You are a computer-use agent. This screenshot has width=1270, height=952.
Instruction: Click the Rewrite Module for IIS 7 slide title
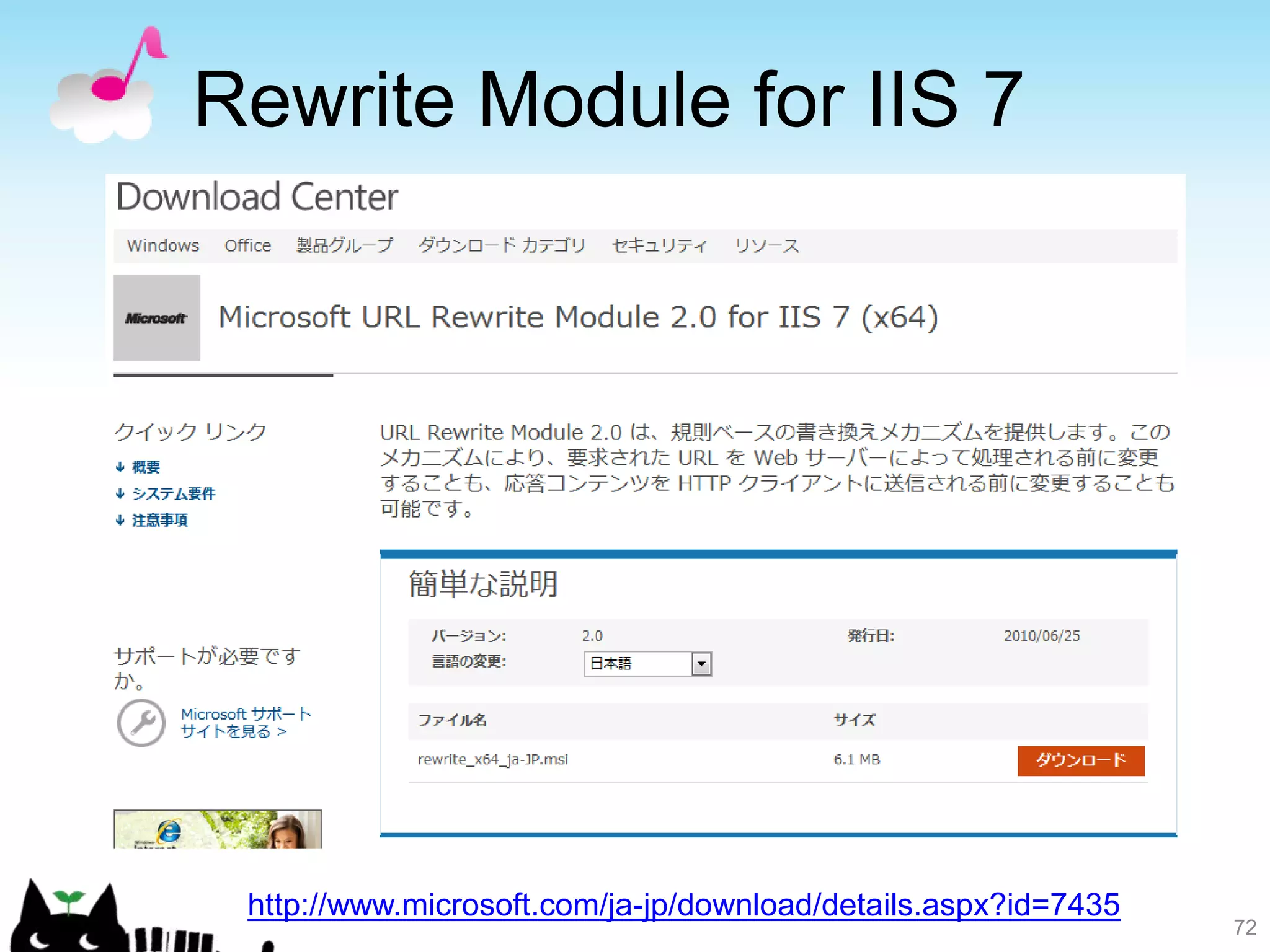click(608, 99)
